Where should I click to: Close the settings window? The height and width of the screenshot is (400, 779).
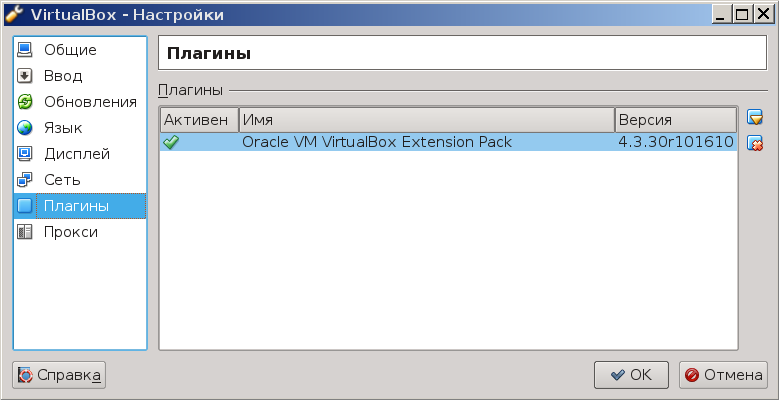click(763, 15)
